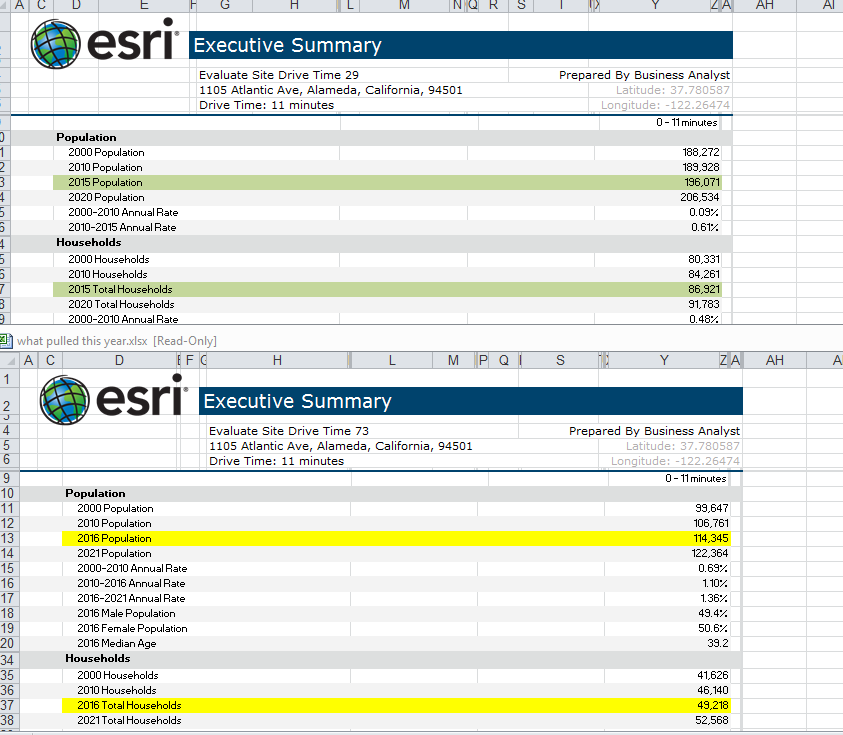Select the esri logo image in the lower workbook

(114, 399)
